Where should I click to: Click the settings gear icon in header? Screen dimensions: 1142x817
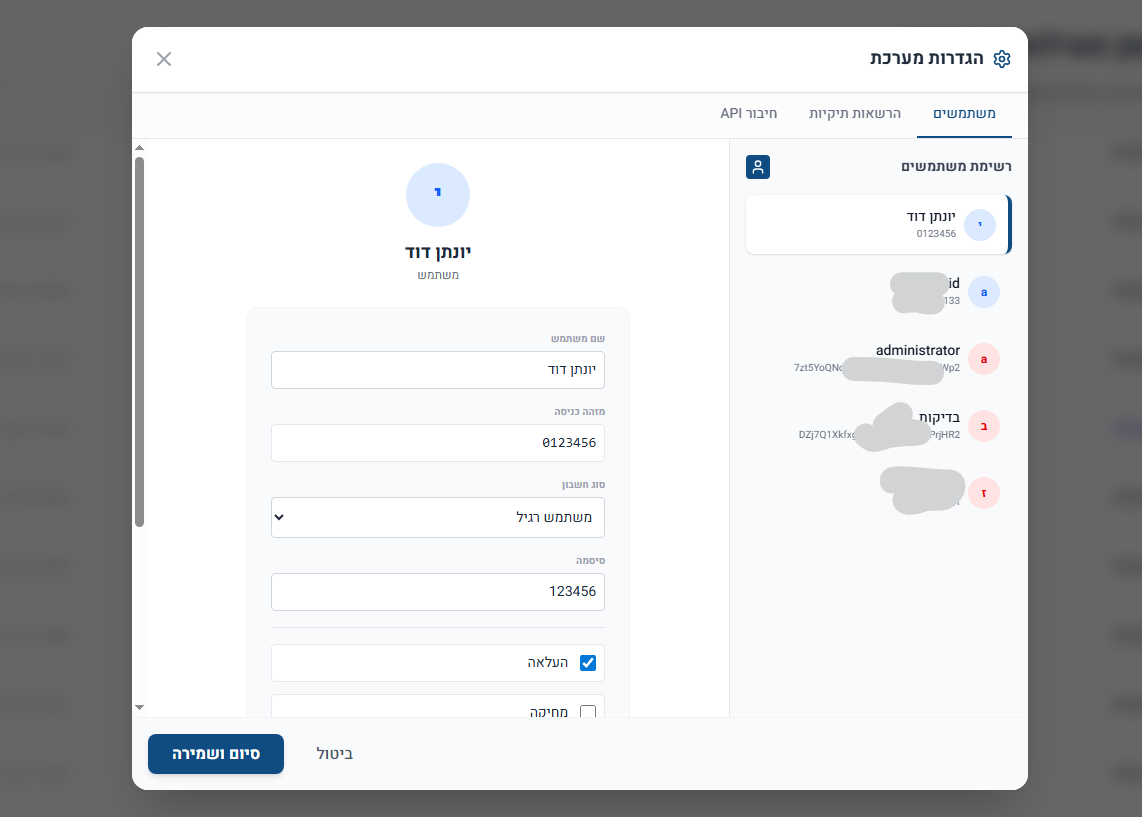click(x=1002, y=59)
